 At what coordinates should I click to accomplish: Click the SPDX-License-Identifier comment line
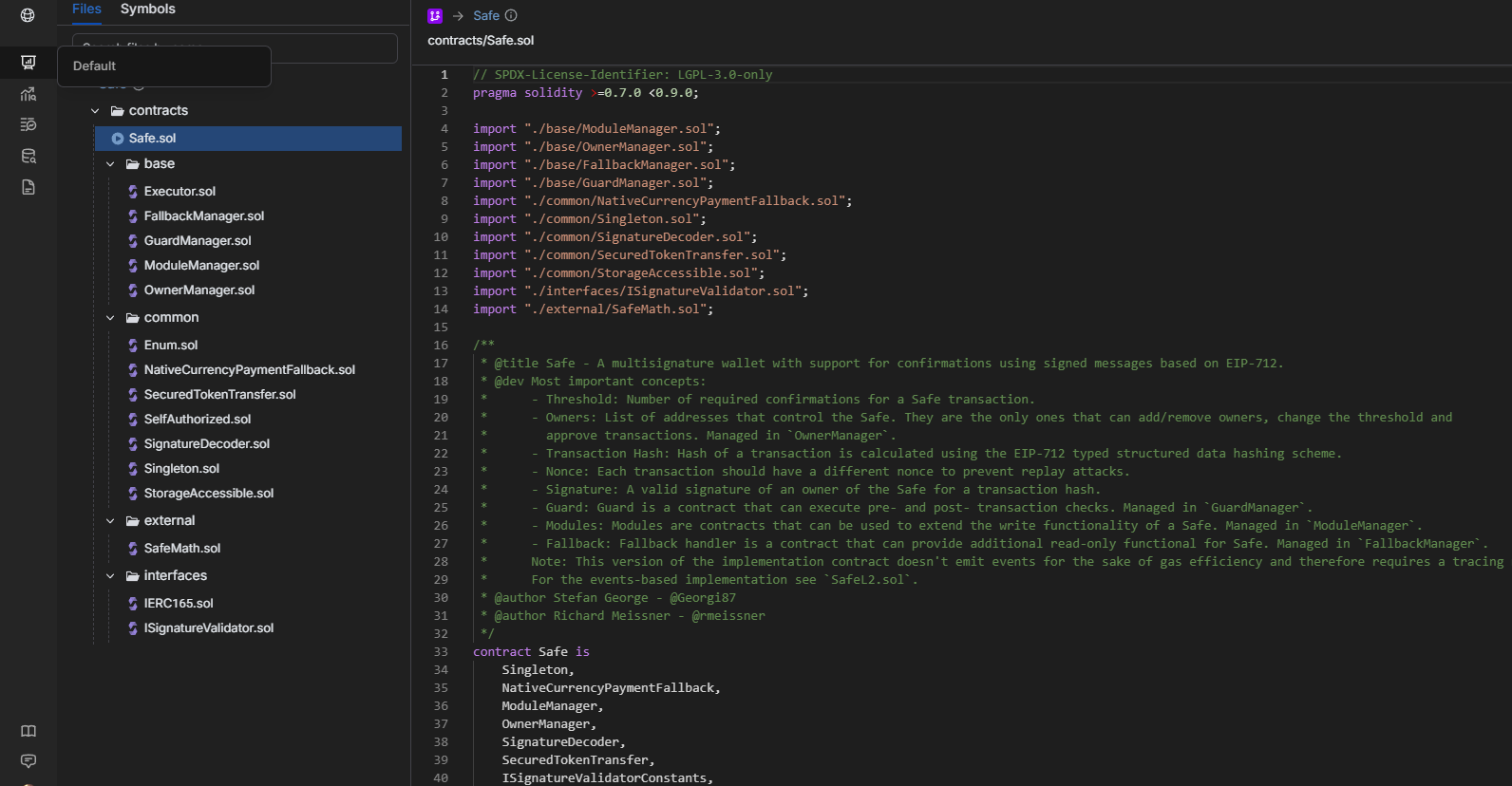pos(623,75)
